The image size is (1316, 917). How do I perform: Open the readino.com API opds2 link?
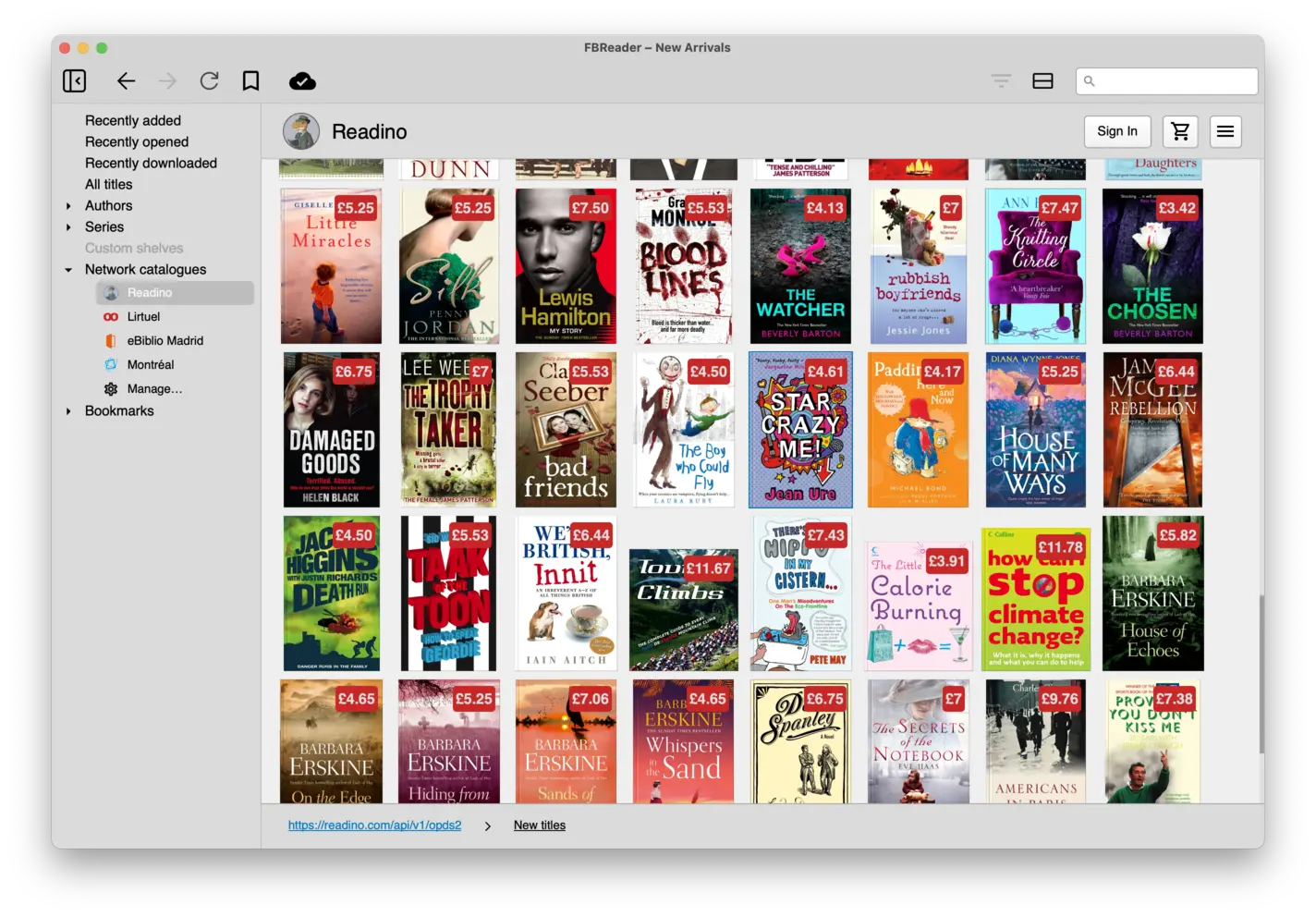(374, 825)
